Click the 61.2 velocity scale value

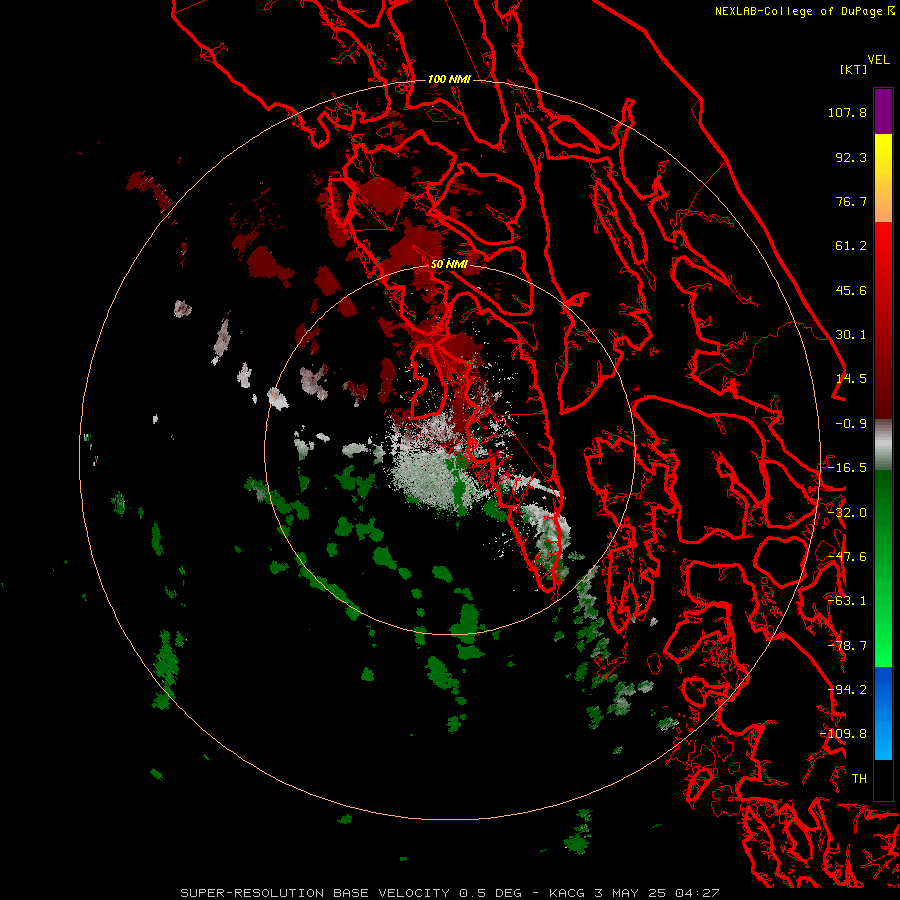[x=851, y=246]
